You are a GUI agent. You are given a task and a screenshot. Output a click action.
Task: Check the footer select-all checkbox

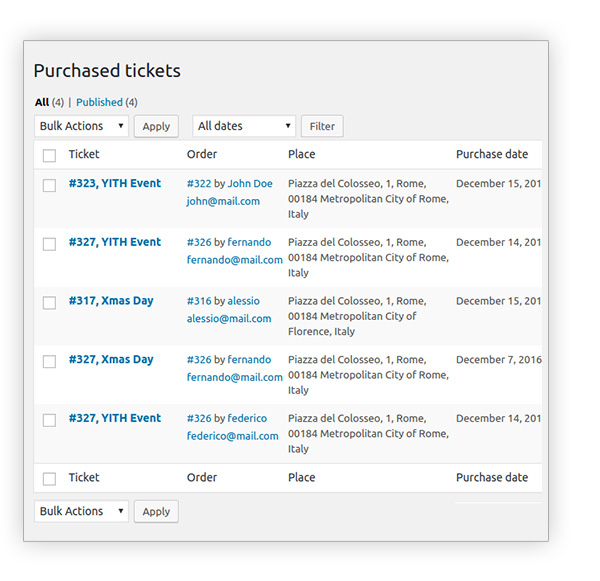(49, 478)
